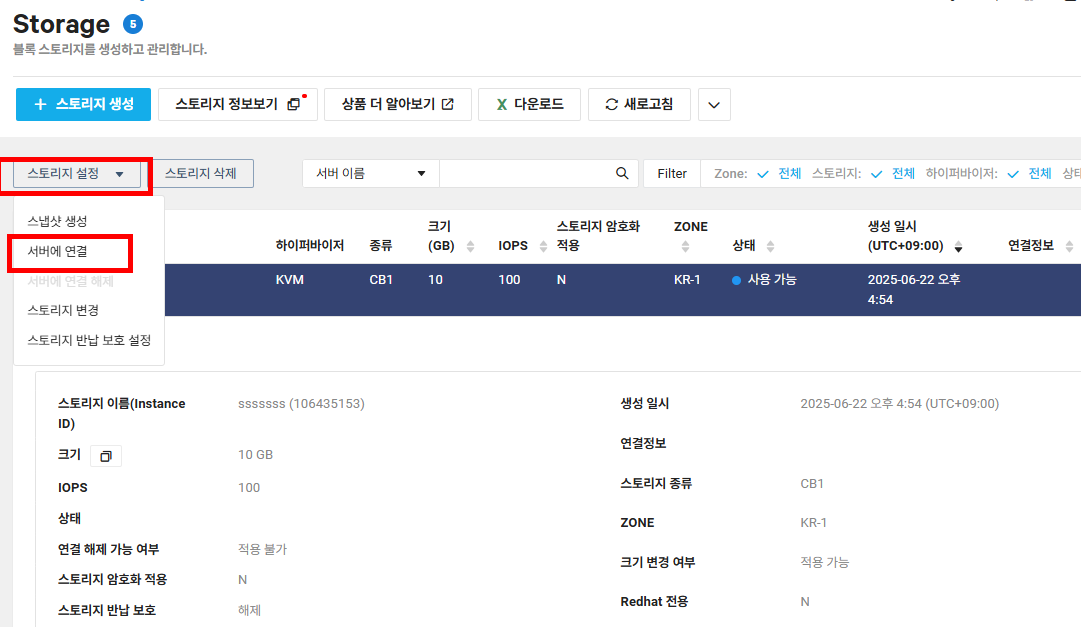
Task: Select 스토리지 변경 menu item
Action: [63, 310]
